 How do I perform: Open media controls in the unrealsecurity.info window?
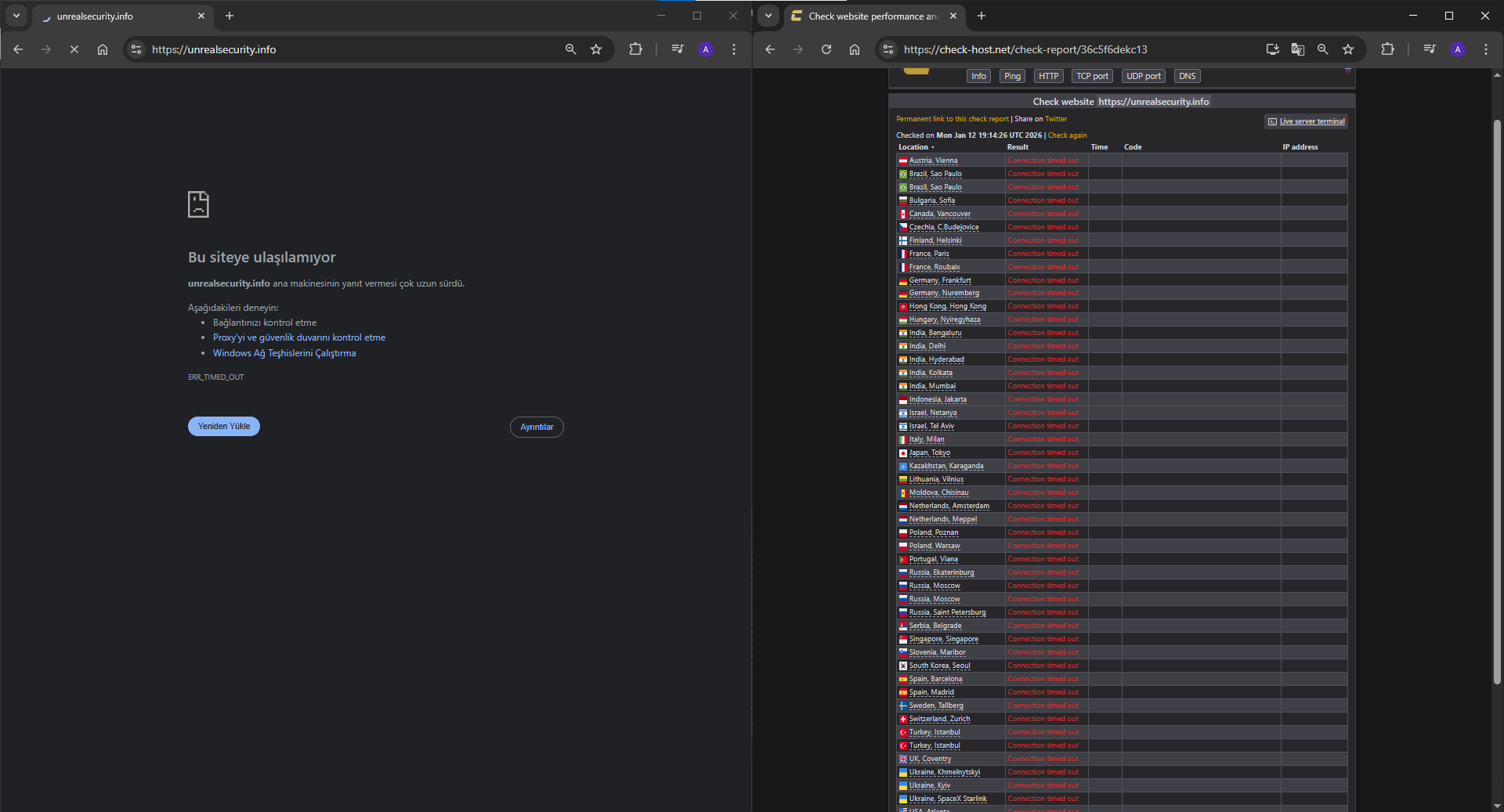(678, 49)
